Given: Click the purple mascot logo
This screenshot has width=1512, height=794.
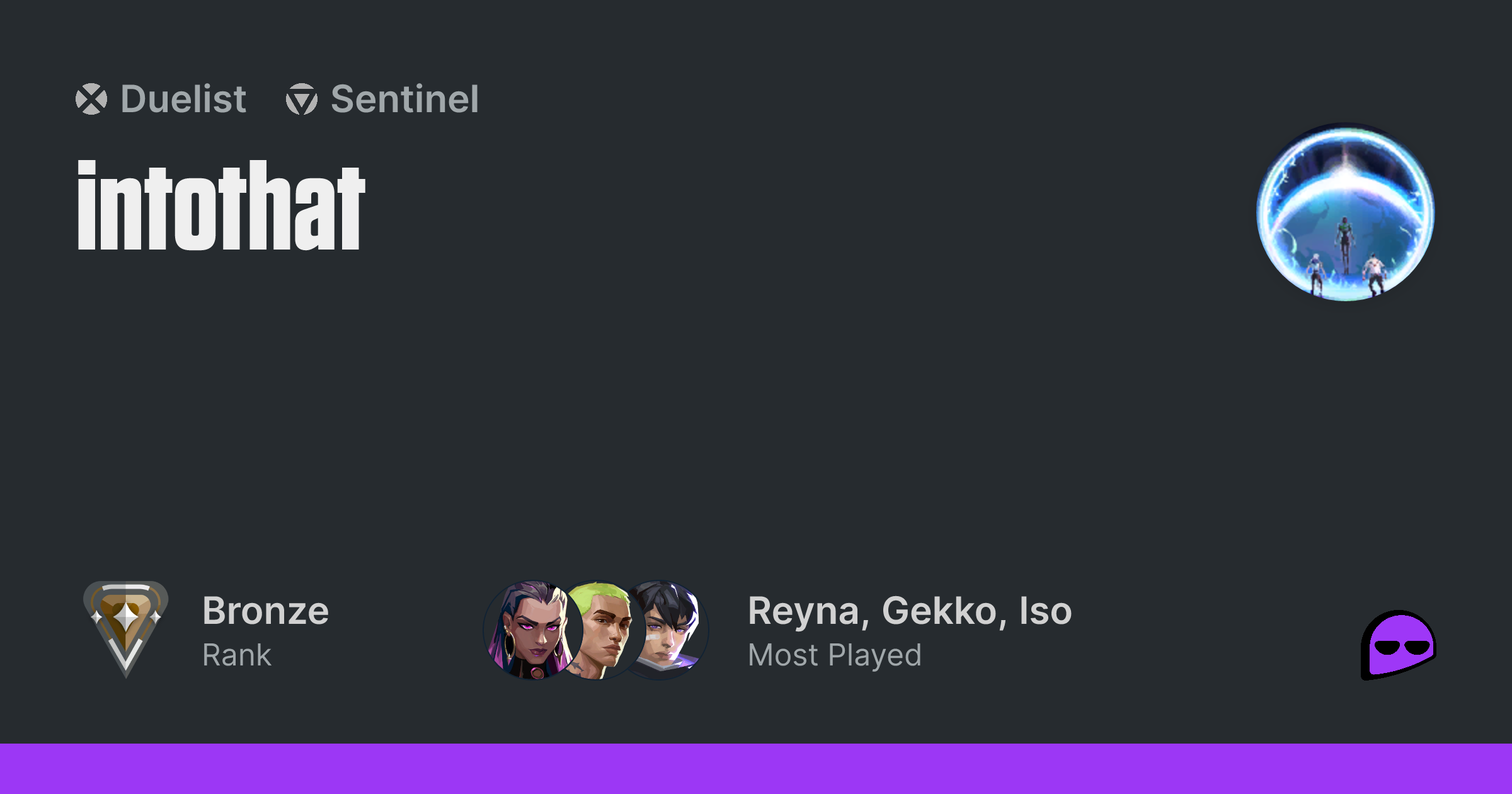Looking at the screenshot, I should 1398,645.
